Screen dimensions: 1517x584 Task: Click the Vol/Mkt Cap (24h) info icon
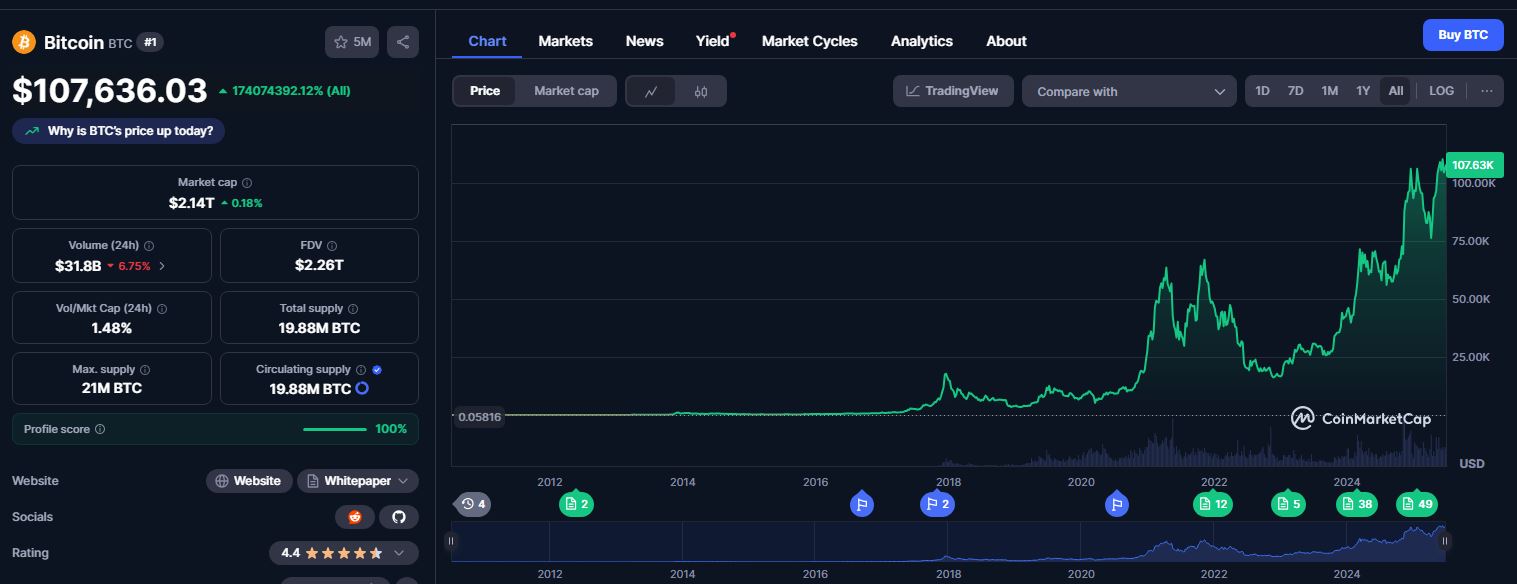pos(162,309)
